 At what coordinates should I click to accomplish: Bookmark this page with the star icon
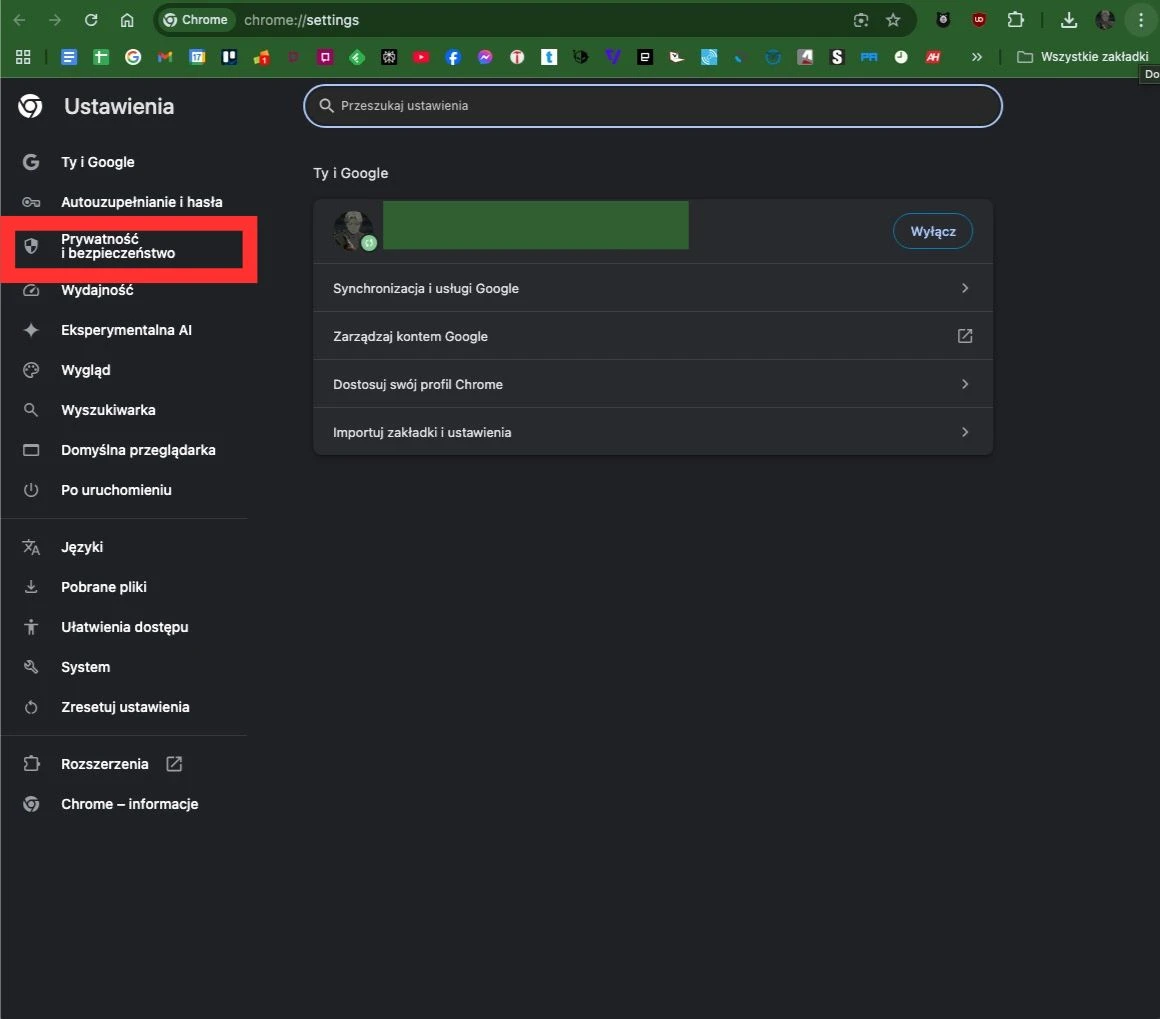coord(893,20)
